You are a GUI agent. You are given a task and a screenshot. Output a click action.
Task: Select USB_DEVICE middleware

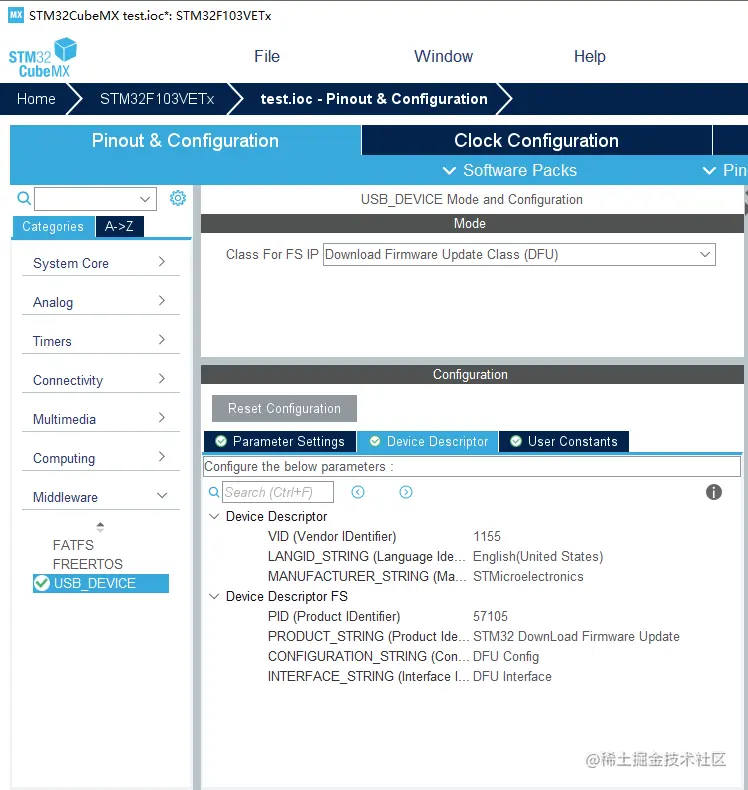click(x=101, y=583)
